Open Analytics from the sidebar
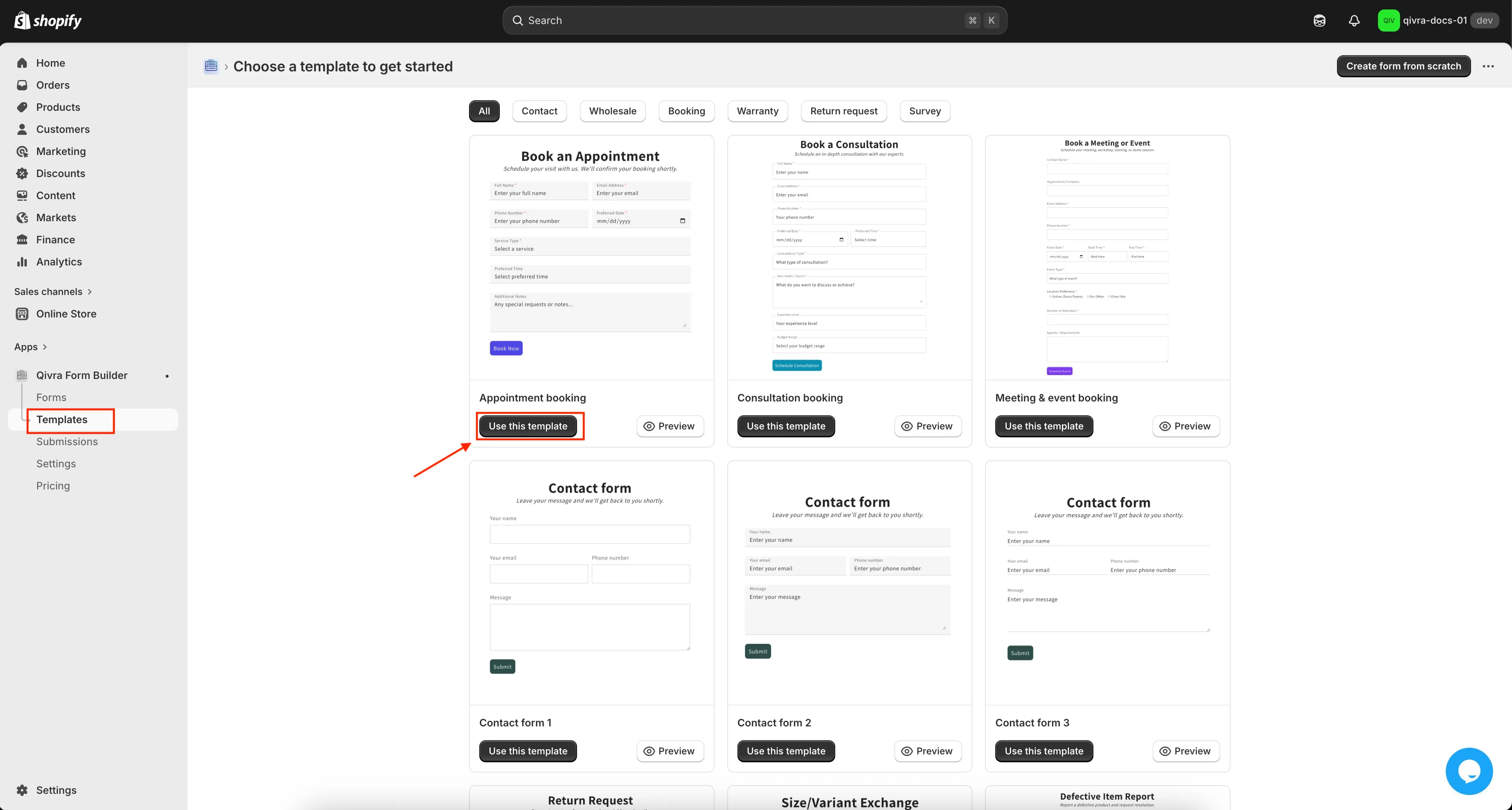 (x=59, y=262)
